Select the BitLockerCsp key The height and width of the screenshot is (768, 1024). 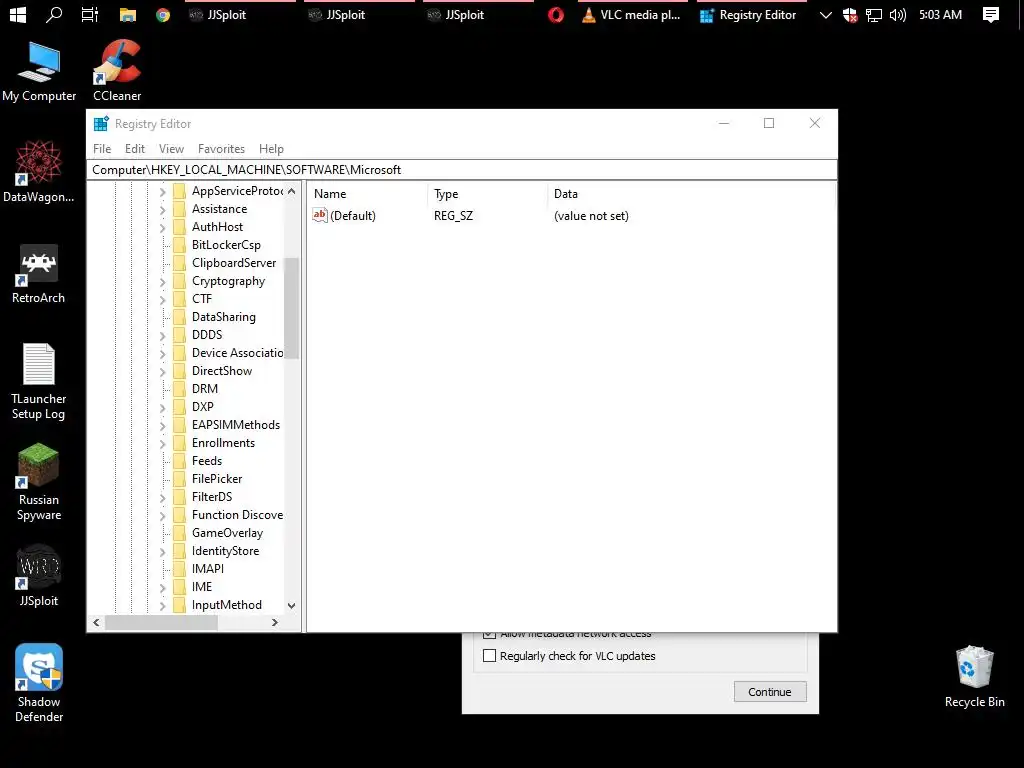click(226, 245)
